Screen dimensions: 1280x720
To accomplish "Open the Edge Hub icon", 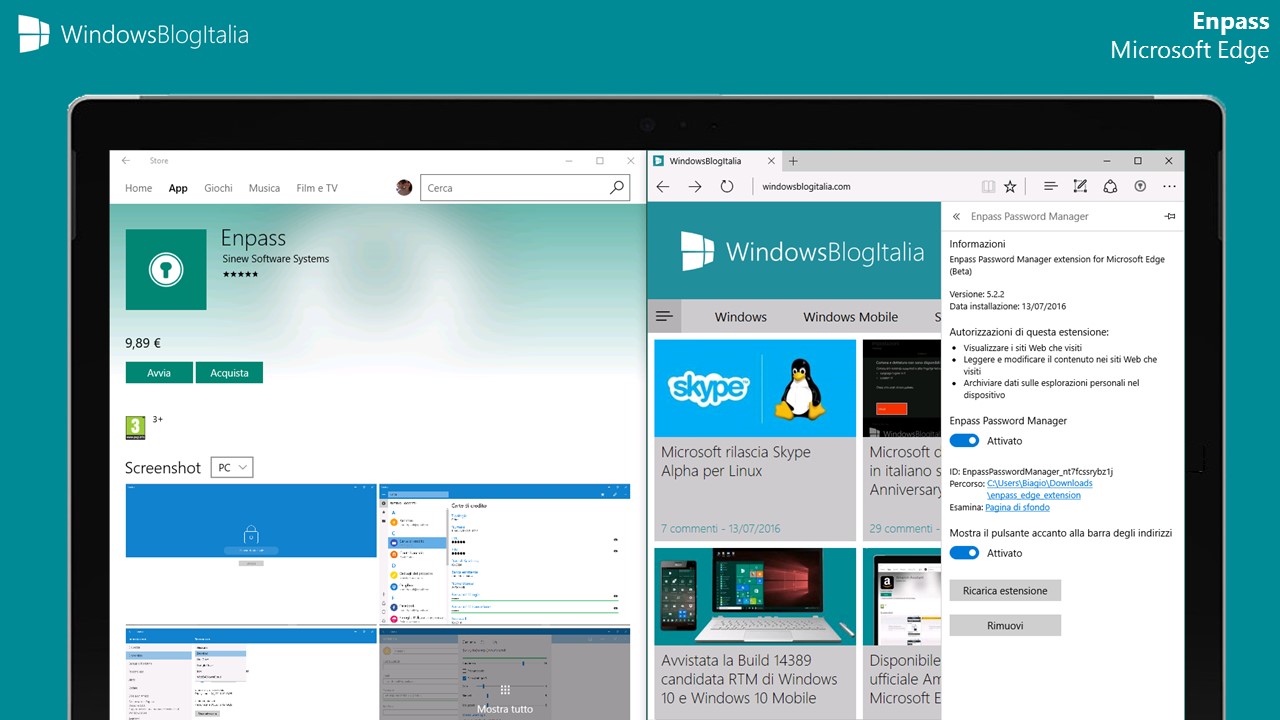I will pos(1050,186).
